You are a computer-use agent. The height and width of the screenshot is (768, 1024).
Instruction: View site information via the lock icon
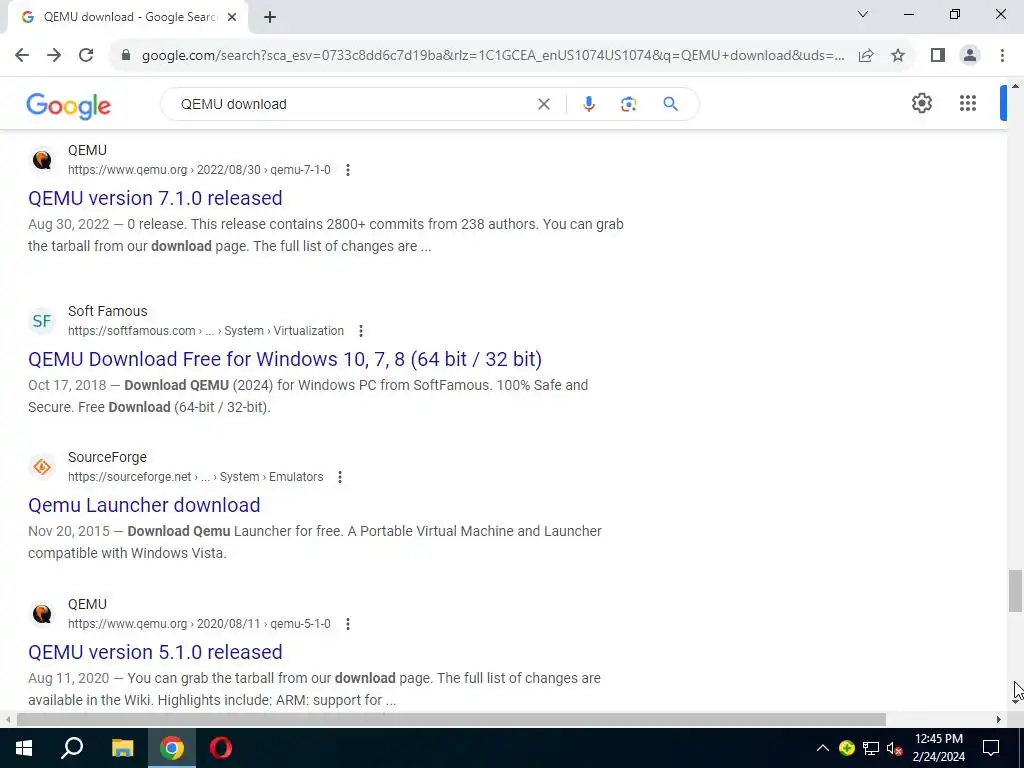click(x=126, y=56)
